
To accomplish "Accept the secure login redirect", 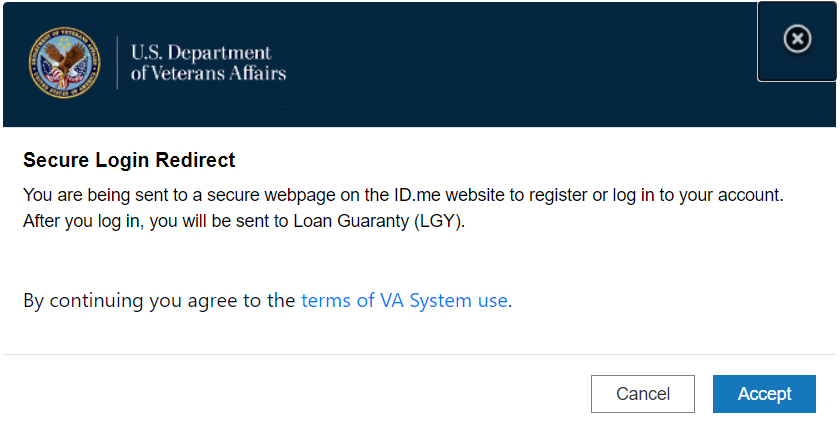I will pos(764,394).
